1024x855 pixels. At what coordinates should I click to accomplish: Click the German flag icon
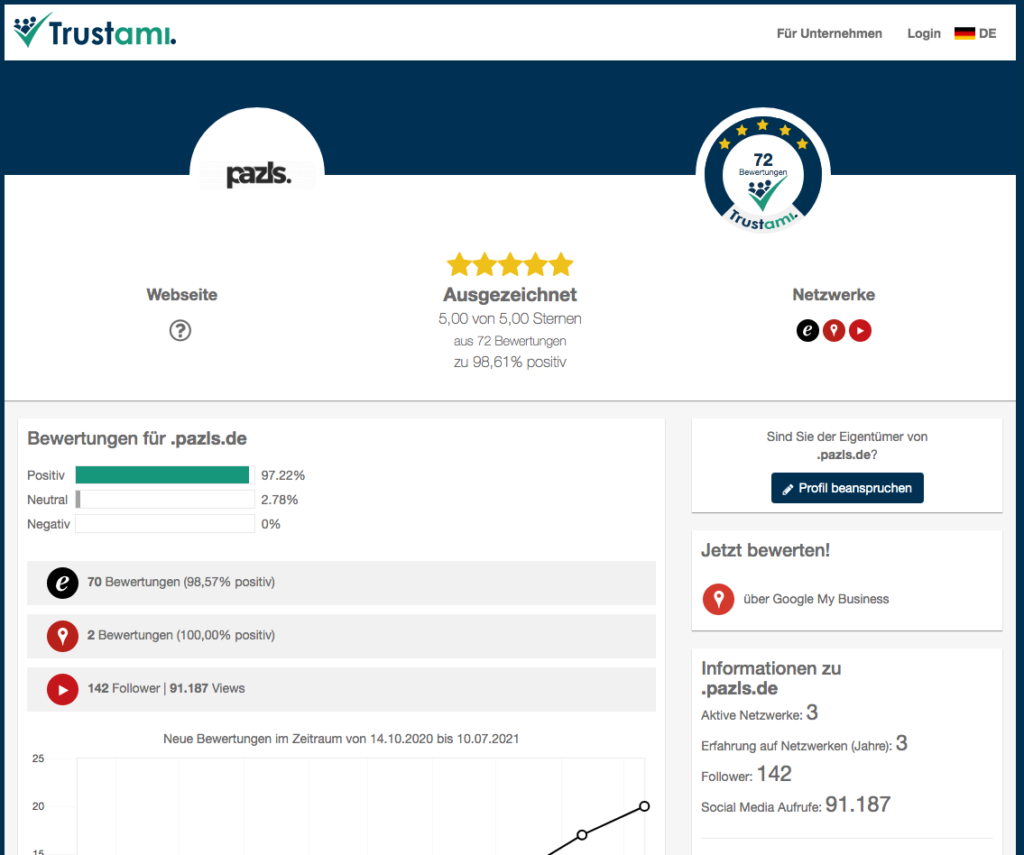(x=964, y=33)
